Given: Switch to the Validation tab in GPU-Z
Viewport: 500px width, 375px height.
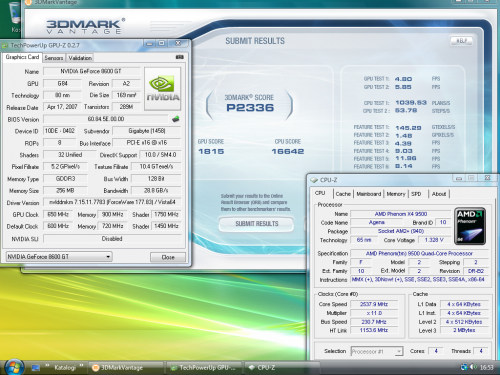Looking at the screenshot, I should (80, 58).
